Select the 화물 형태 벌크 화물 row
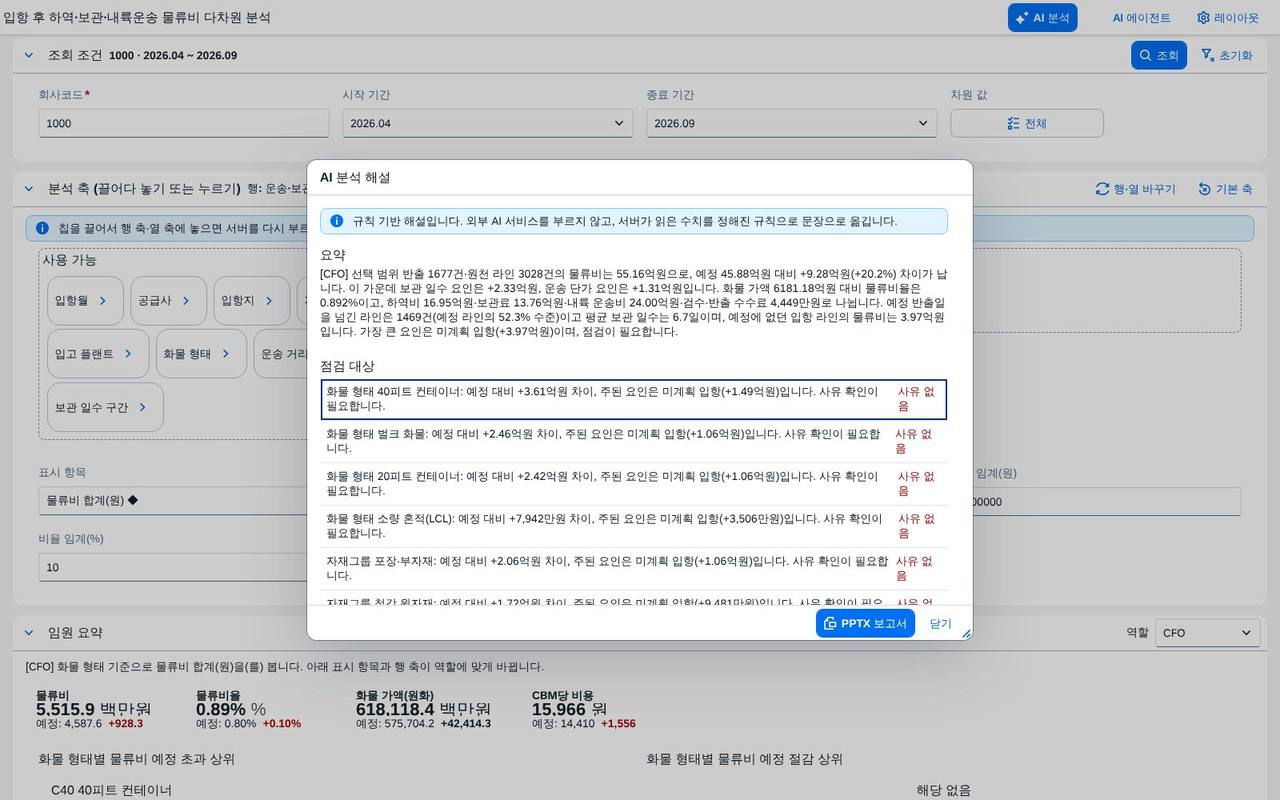 coord(634,441)
